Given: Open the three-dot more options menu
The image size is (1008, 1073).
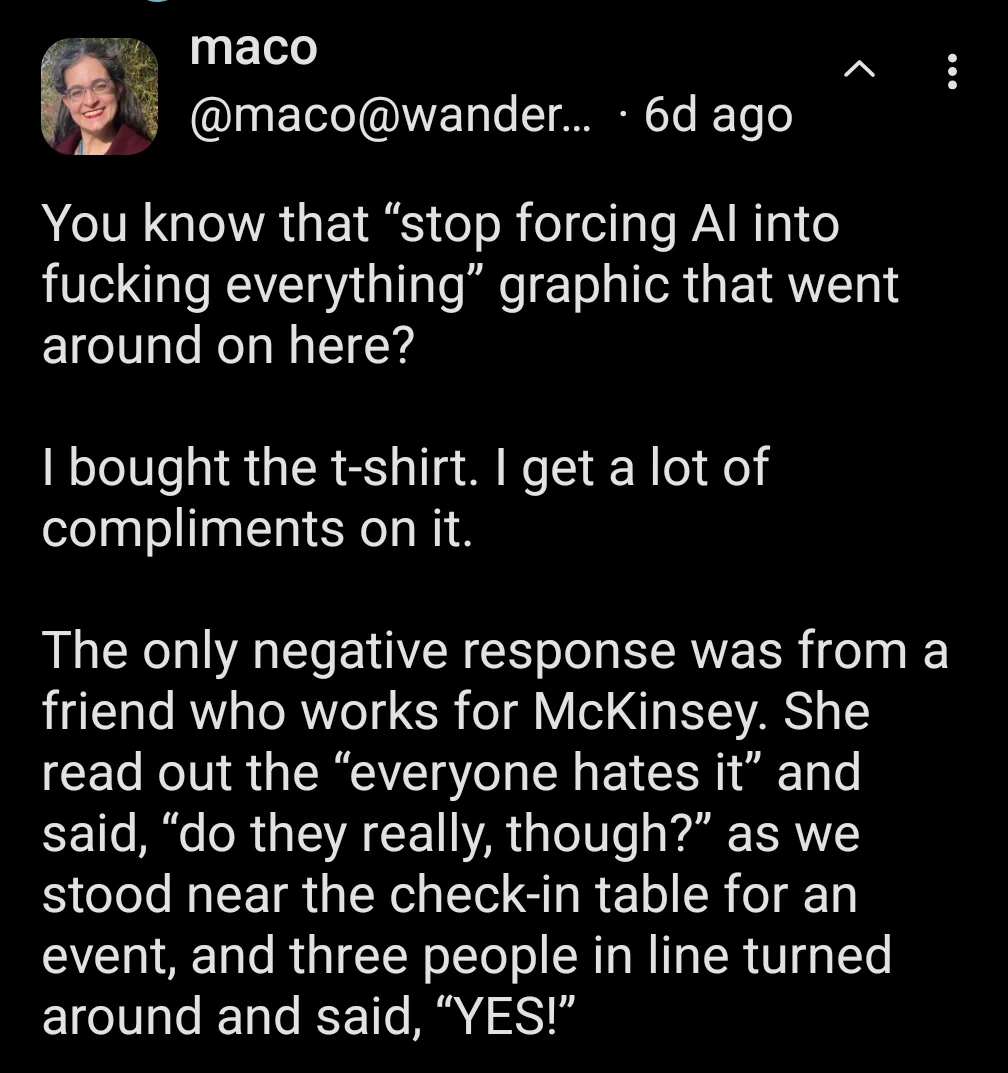Looking at the screenshot, I should tap(951, 72).
